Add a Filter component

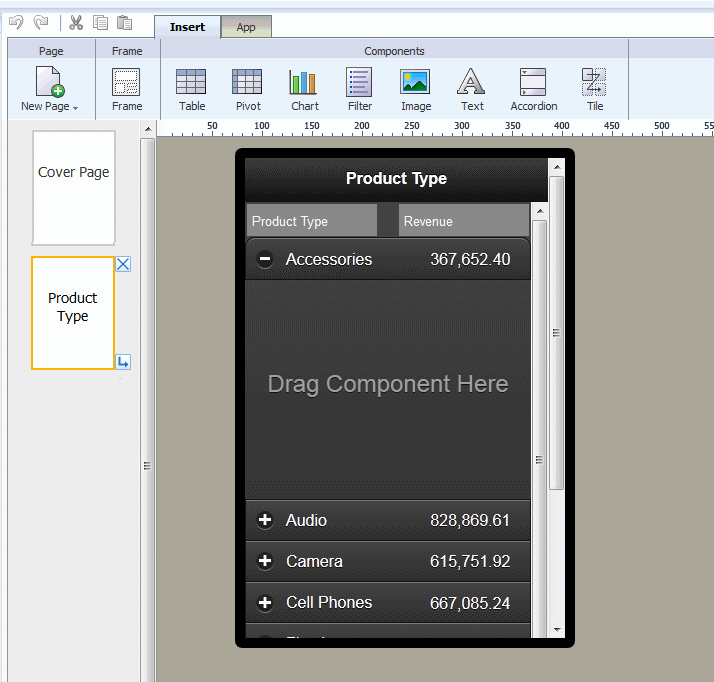point(359,89)
